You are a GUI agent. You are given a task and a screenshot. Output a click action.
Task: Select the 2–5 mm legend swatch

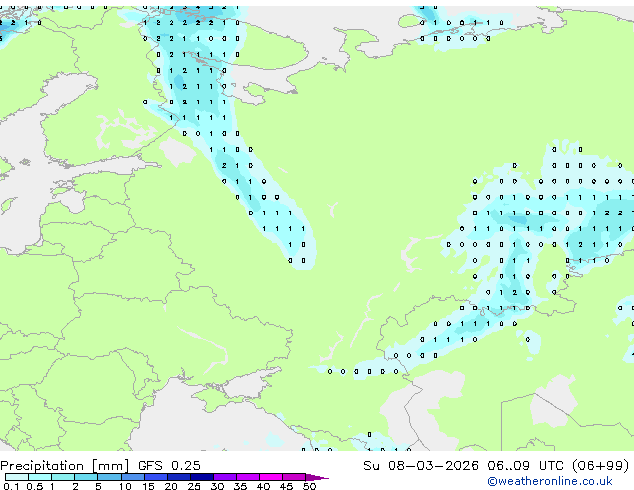click(x=86, y=477)
